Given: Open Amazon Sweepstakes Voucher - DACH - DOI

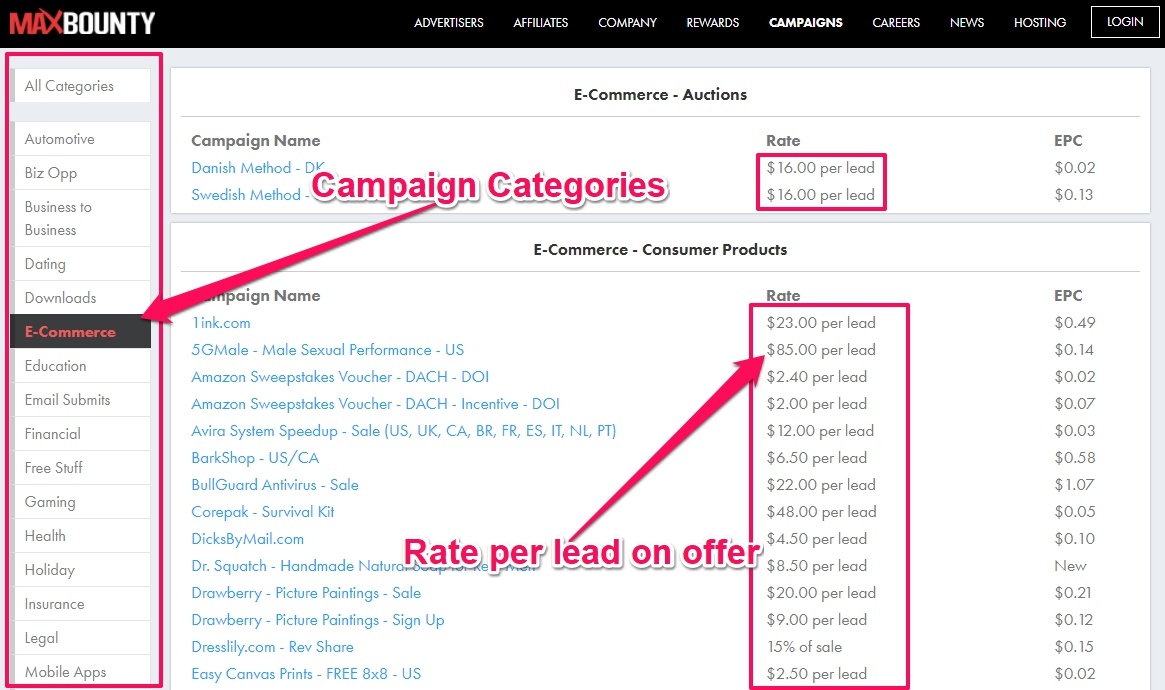Looking at the screenshot, I should click(340, 377).
